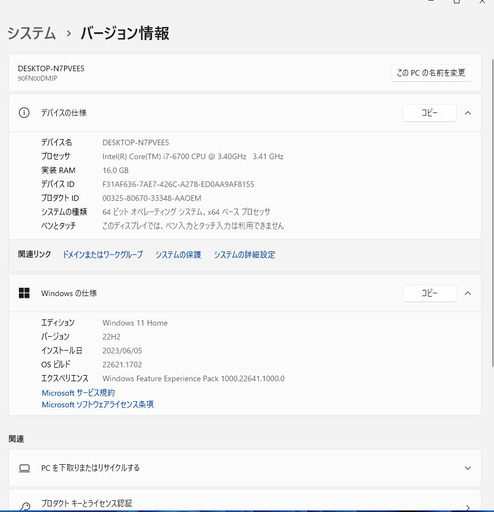This screenshot has width=494, height=512.
Task: Select the インストール日 value 2023/06/05
Action: point(122,351)
